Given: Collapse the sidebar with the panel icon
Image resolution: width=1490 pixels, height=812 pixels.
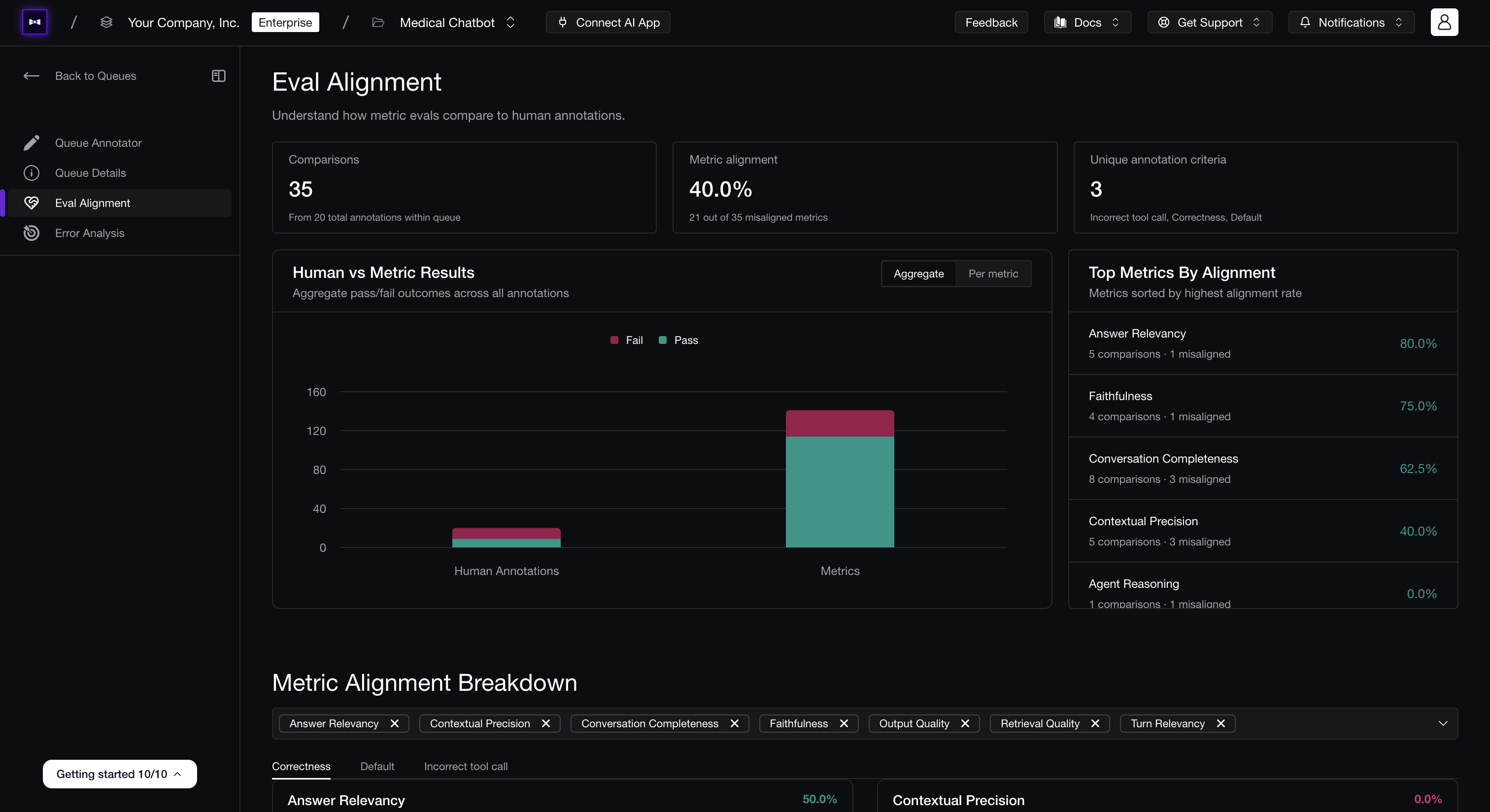Looking at the screenshot, I should point(219,76).
